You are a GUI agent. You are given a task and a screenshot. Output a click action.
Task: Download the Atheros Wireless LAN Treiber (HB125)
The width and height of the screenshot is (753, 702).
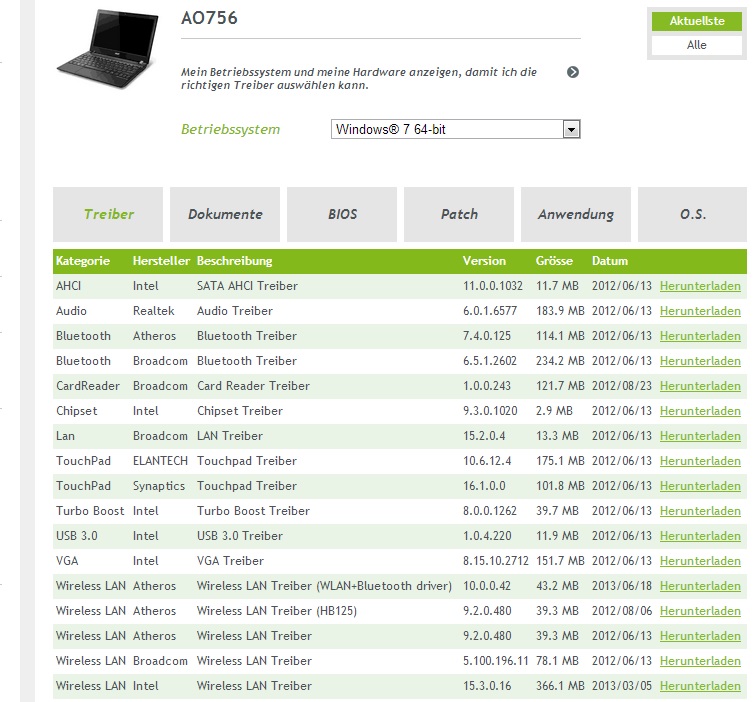coord(700,611)
